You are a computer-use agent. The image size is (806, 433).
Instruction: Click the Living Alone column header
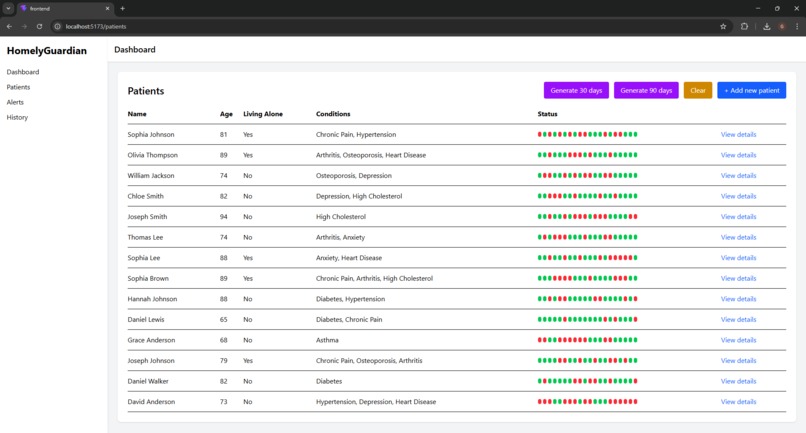coord(263,114)
